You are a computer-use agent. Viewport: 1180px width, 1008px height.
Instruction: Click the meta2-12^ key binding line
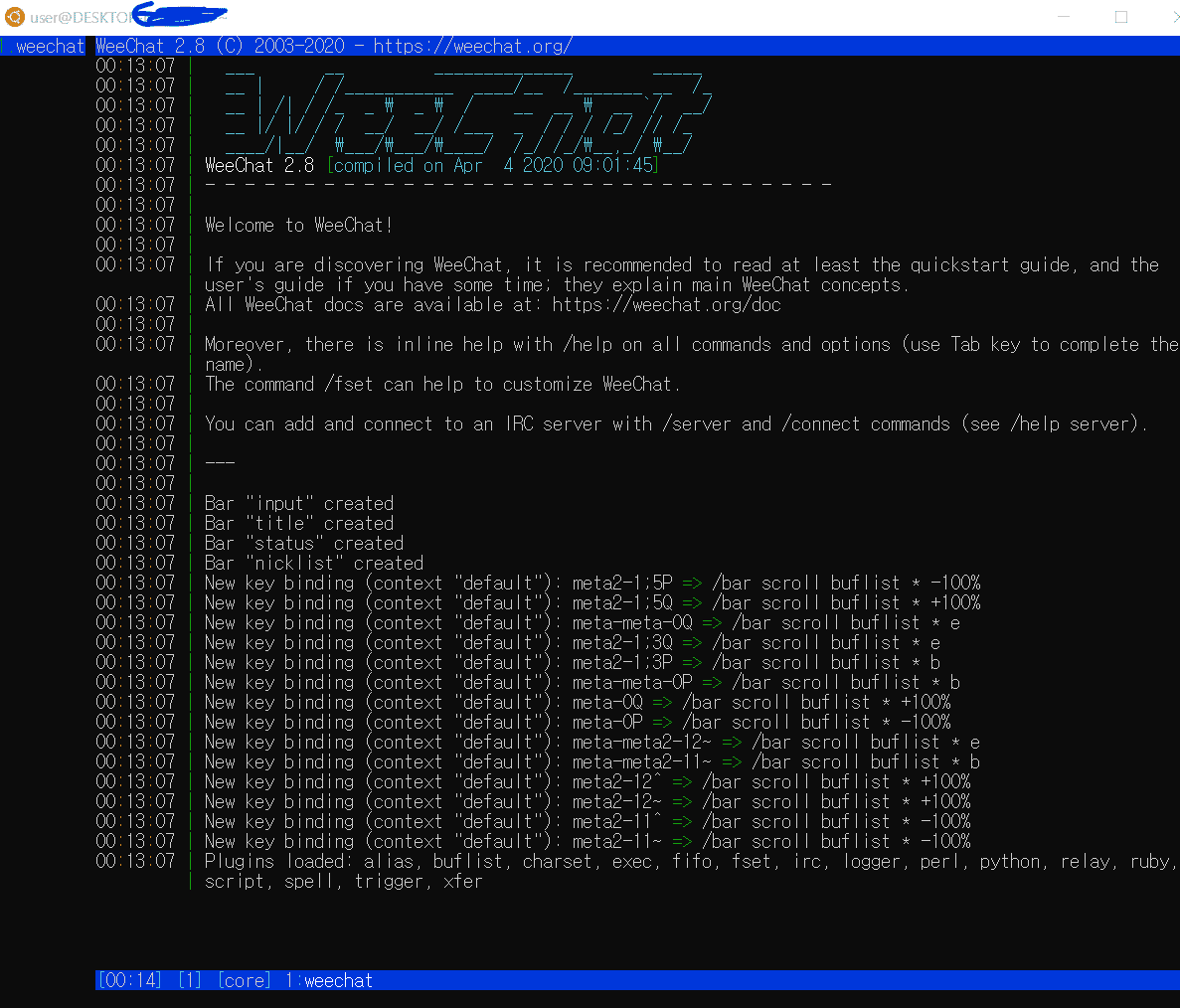point(588,782)
